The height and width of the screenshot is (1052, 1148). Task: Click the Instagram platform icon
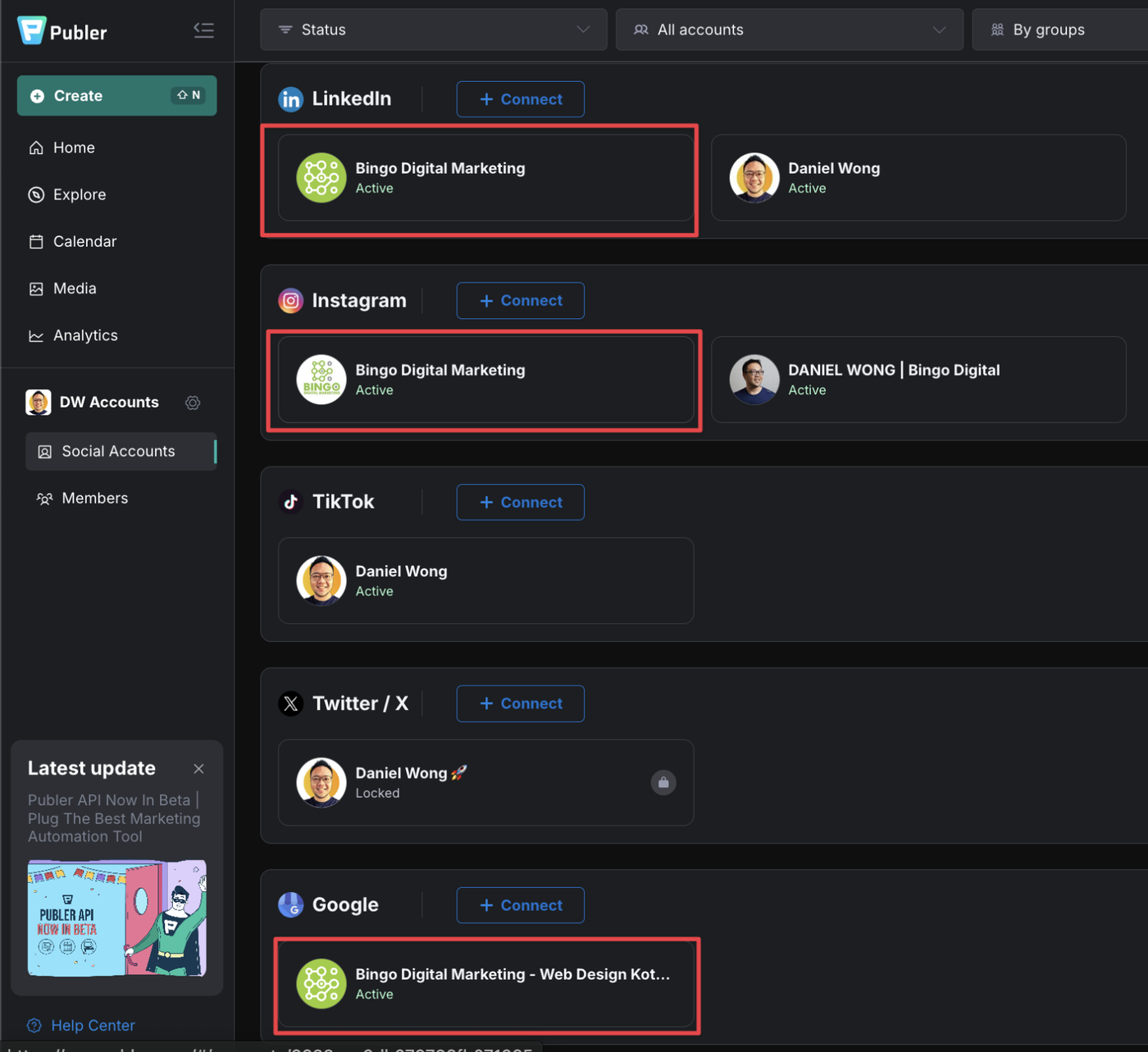tap(290, 301)
